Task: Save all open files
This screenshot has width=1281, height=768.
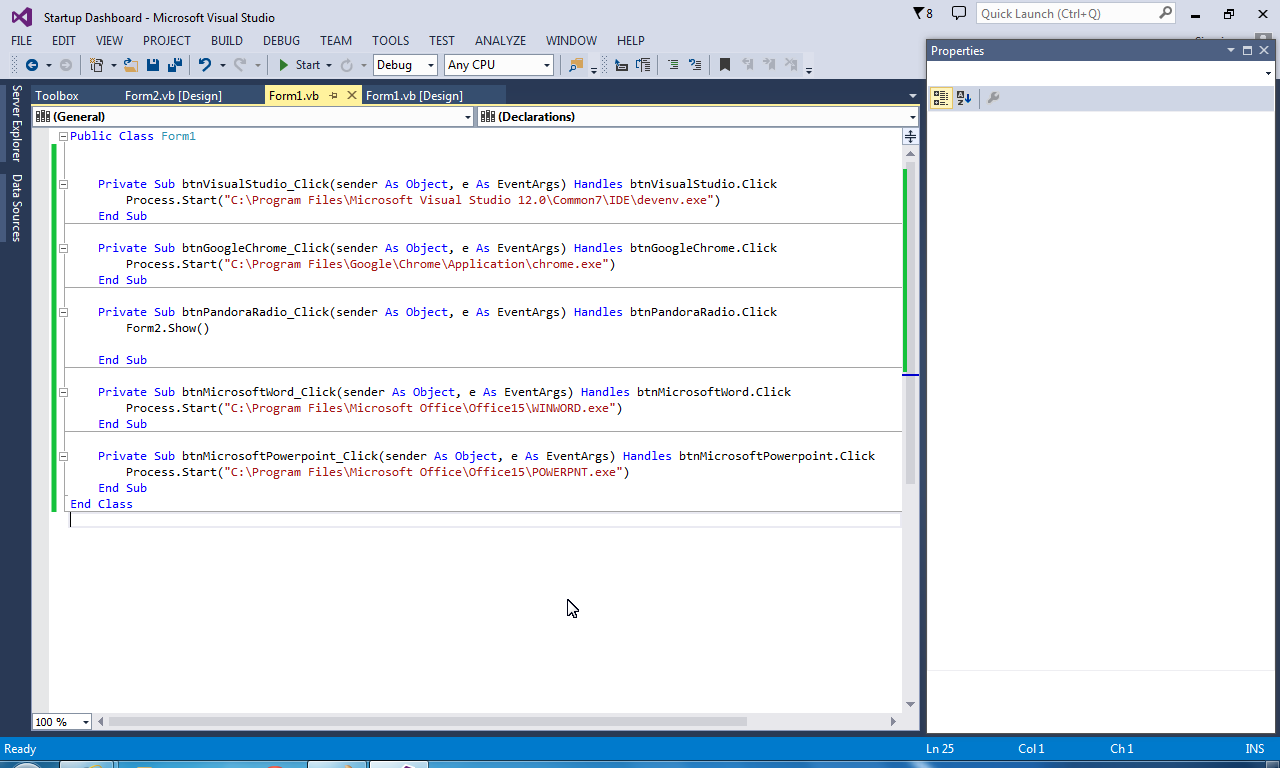Action: click(x=175, y=64)
